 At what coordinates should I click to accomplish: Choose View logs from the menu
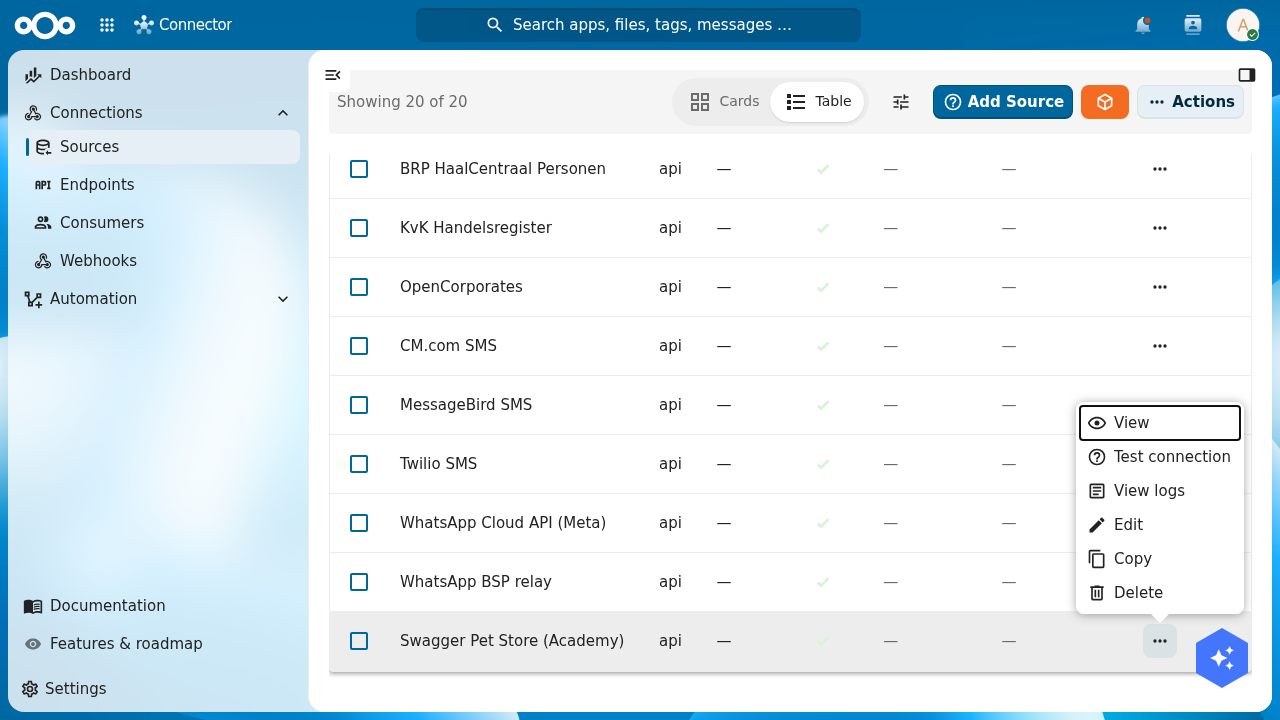click(x=1160, y=491)
